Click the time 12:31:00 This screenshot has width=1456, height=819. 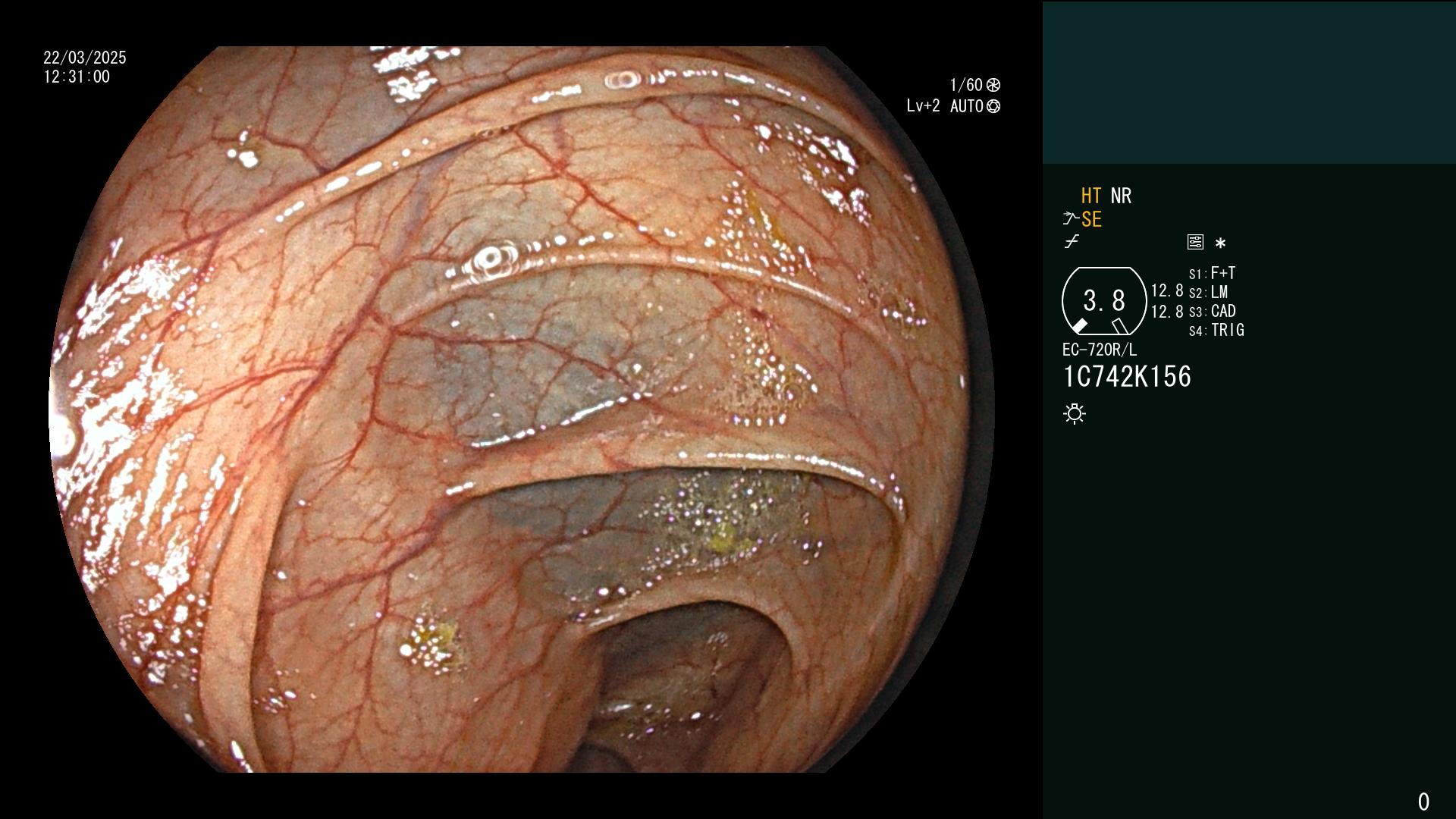point(77,77)
